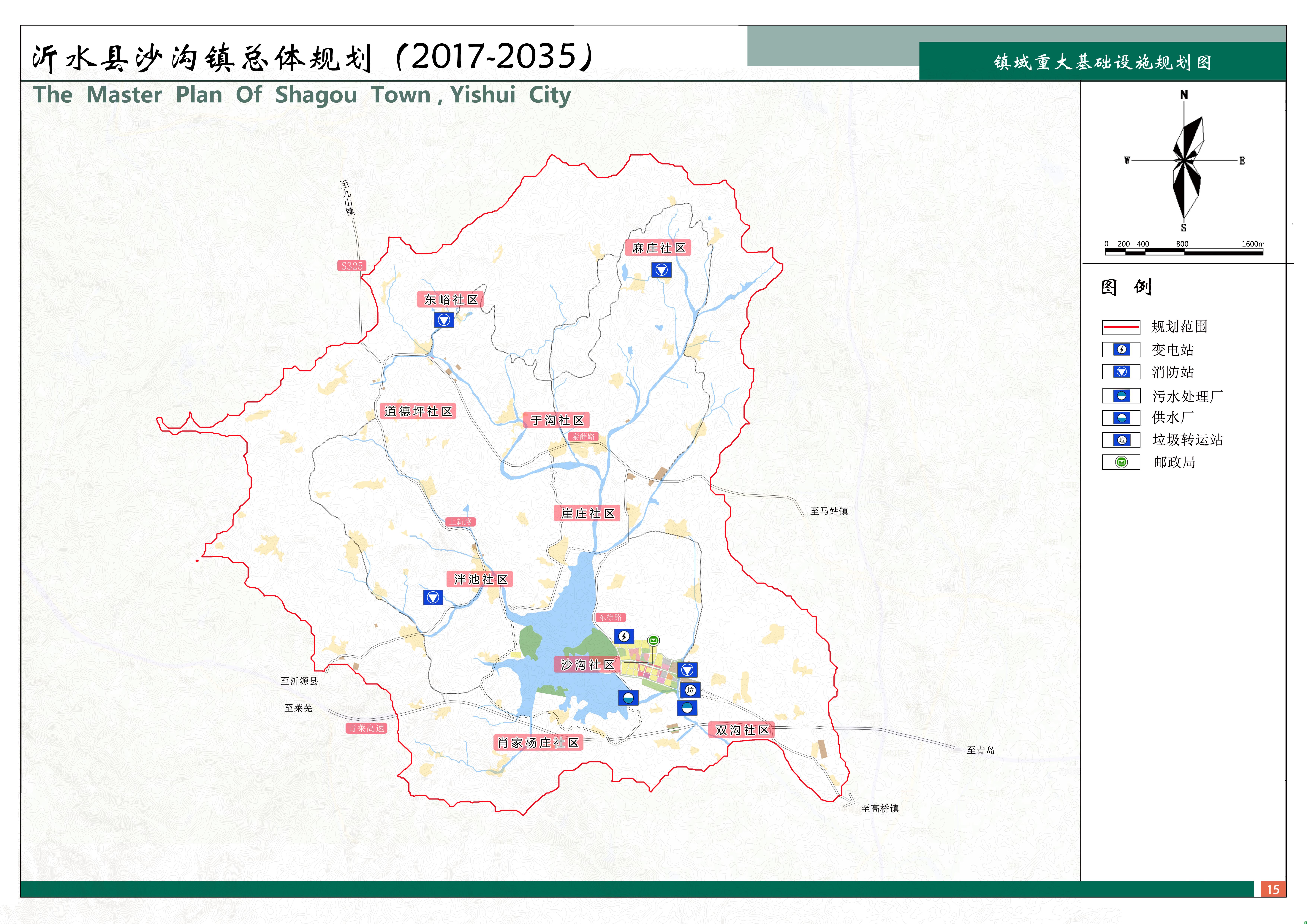1307x924 pixels.
Task: Click the 至沂源县 direction label
Action: [x=299, y=681]
